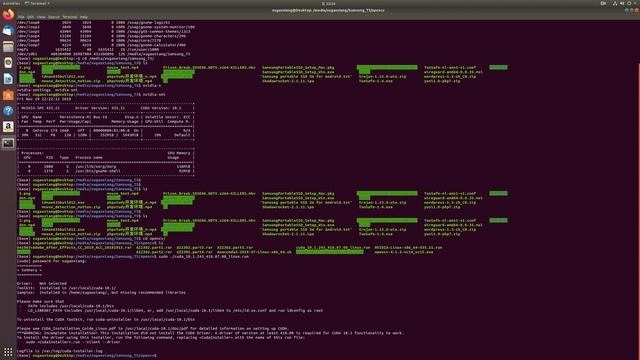Click the power icon in top bar
Viewport: 640px width, 360px height.
coord(629,3)
